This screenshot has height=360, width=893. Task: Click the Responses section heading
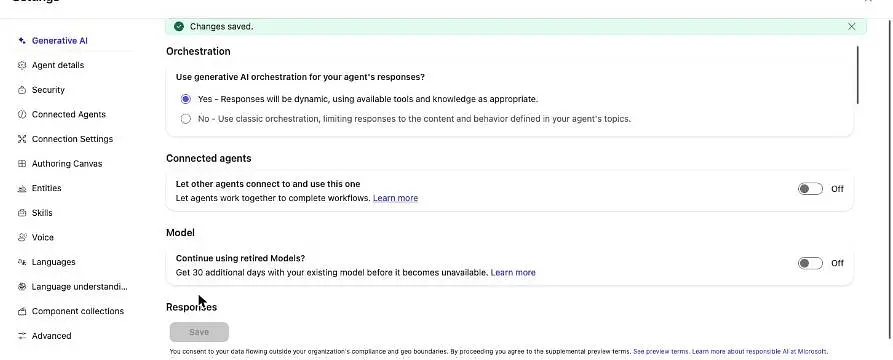pyautogui.click(x=191, y=307)
